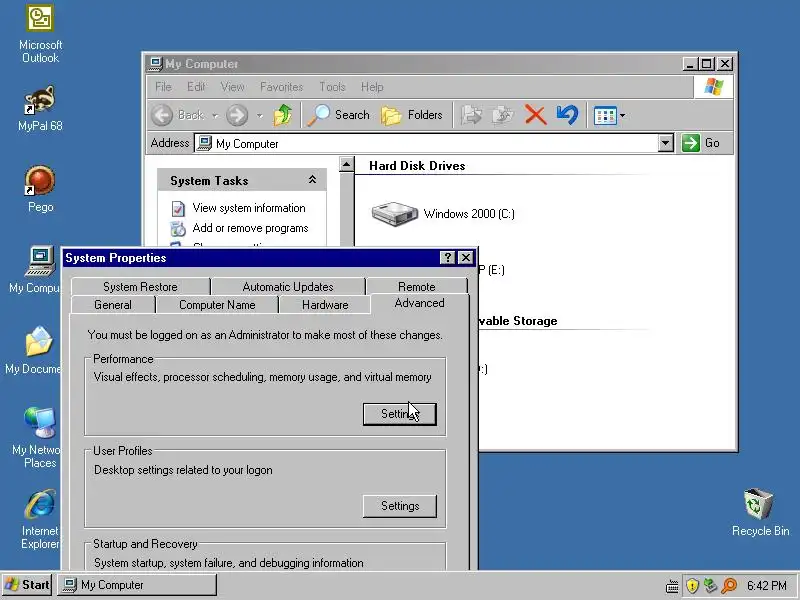
Task: Open the Favorites menu
Action: [282, 87]
